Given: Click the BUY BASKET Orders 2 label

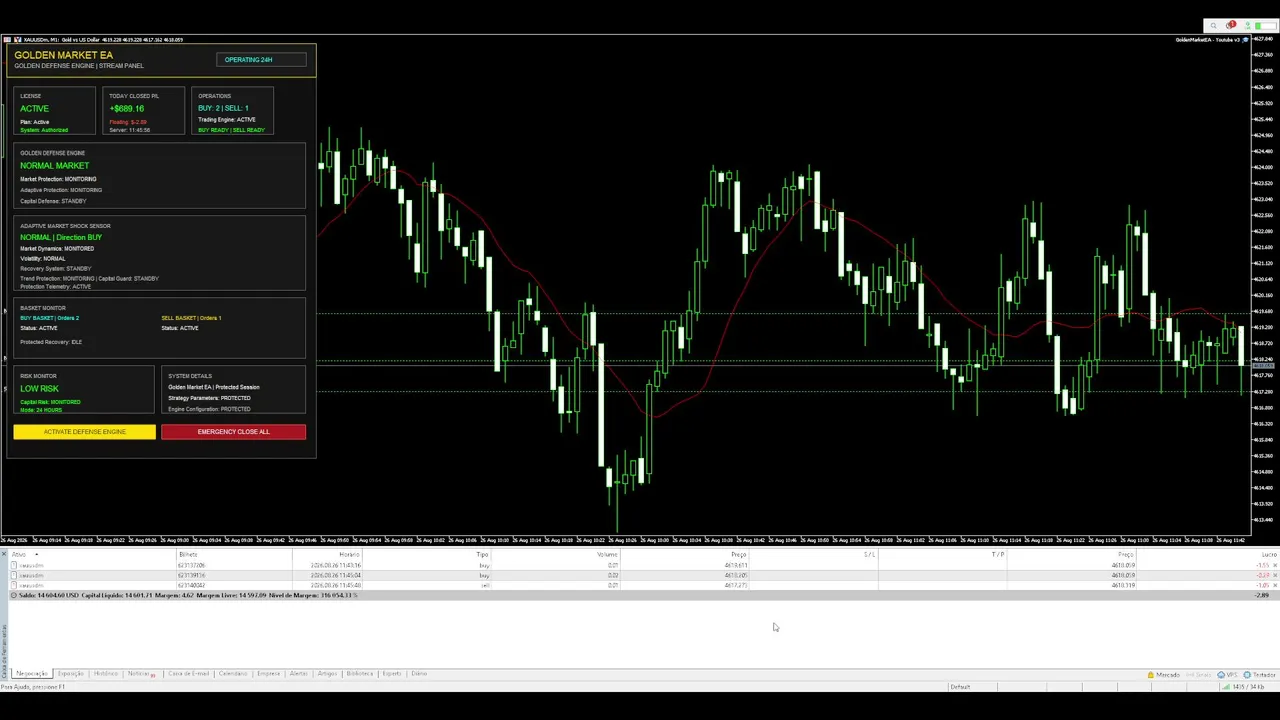Looking at the screenshot, I should [x=49, y=318].
